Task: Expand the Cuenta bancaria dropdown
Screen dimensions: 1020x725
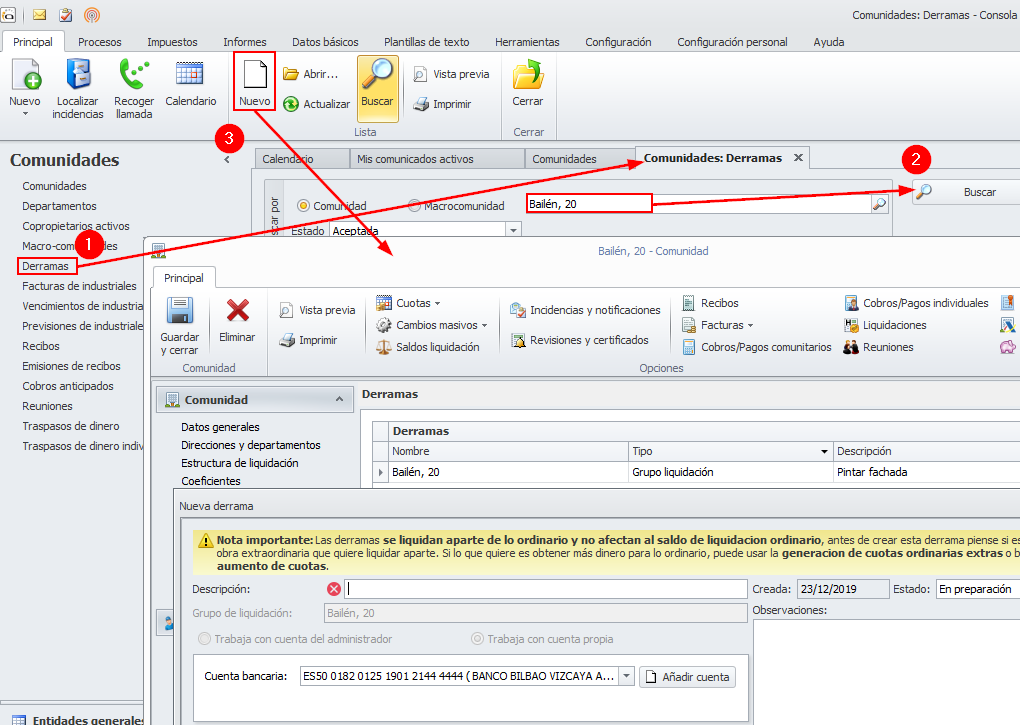Action: click(627, 677)
